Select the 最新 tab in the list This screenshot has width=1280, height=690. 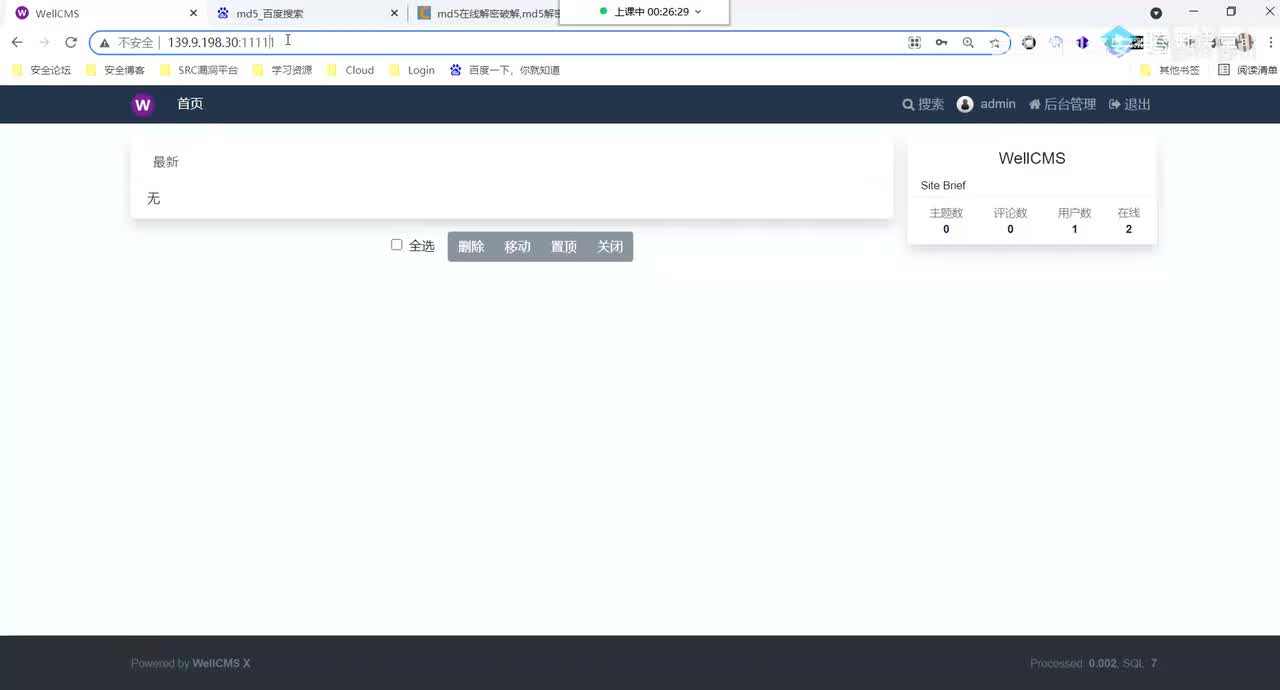(166, 162)
